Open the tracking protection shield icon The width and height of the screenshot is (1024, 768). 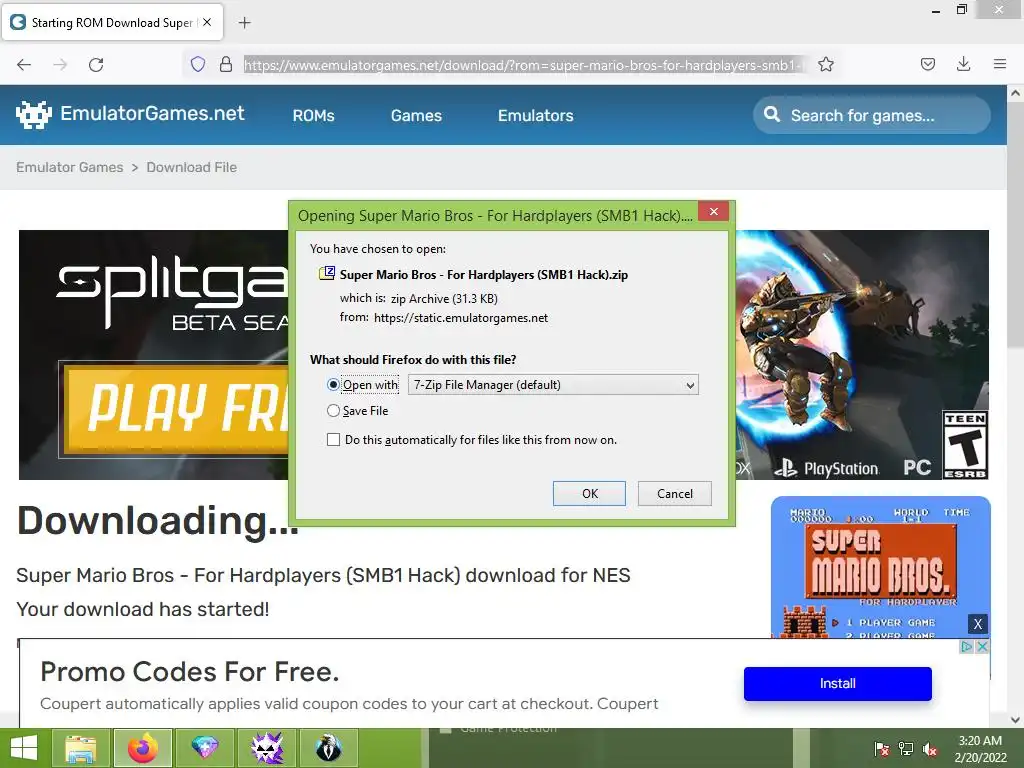tap(198, 64)
